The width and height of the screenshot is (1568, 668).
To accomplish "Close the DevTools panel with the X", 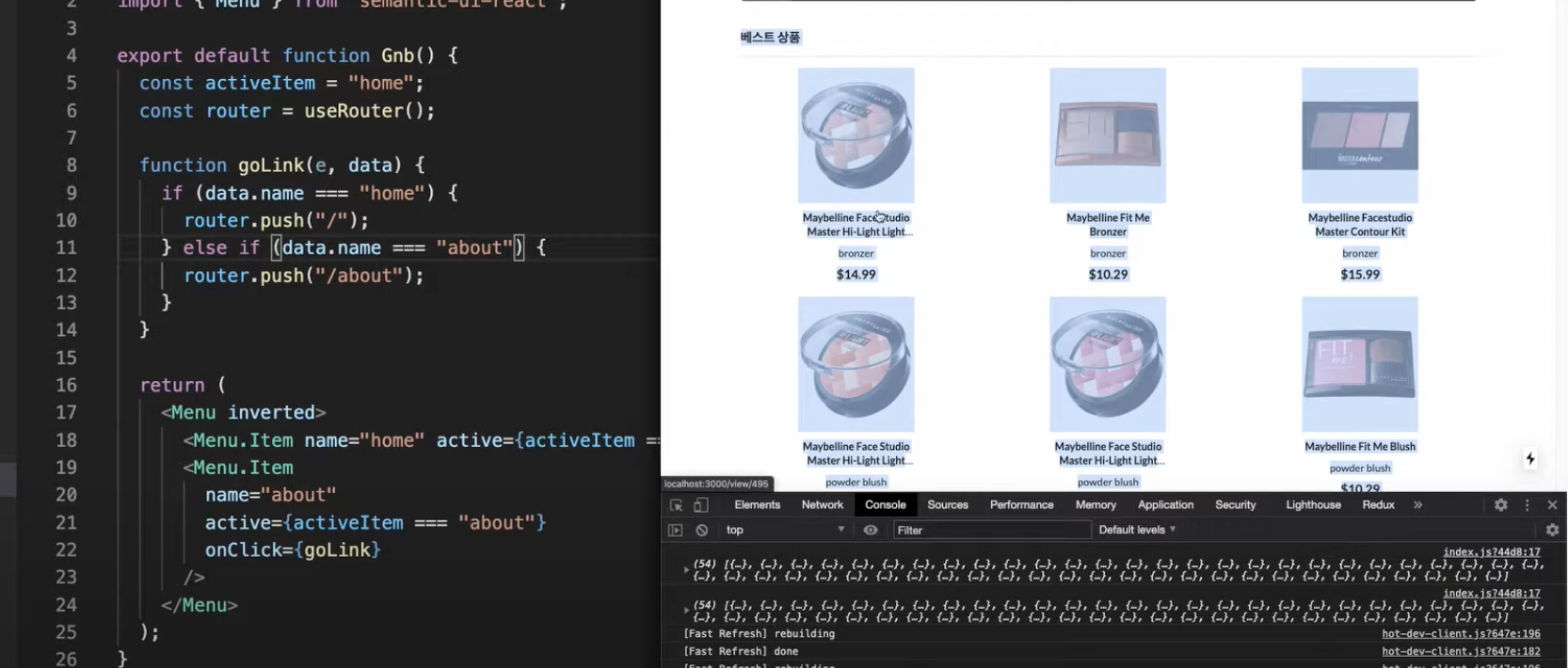I will (x=1553, y=505).
